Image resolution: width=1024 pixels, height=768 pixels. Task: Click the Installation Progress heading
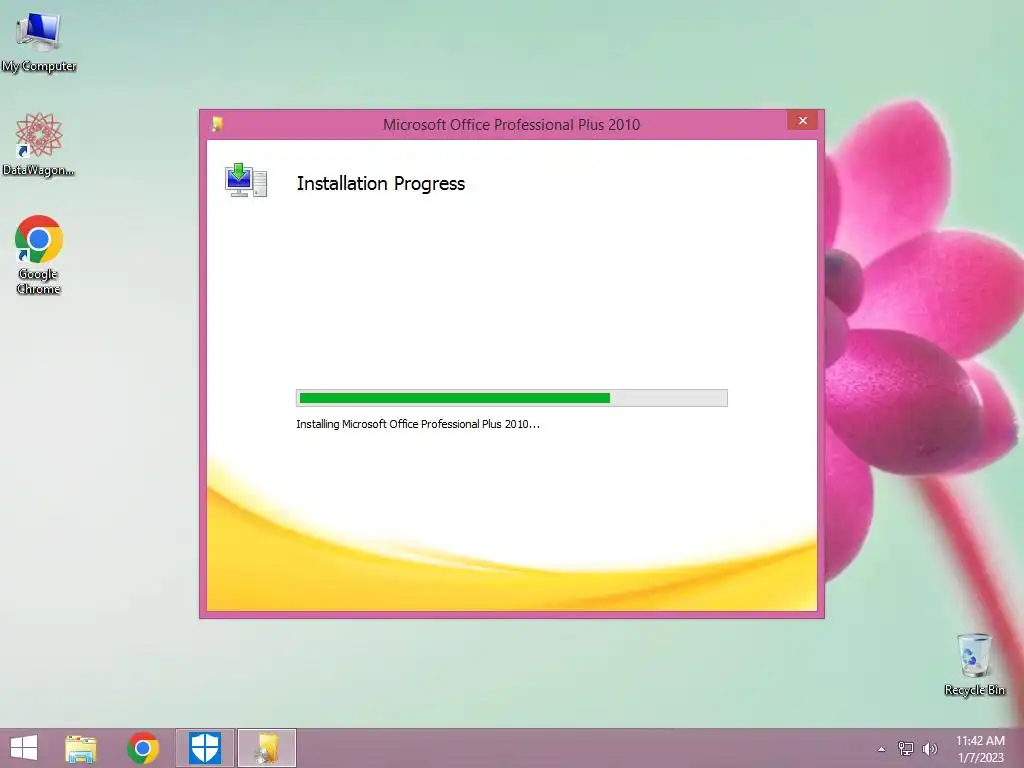tap(381, 184)
